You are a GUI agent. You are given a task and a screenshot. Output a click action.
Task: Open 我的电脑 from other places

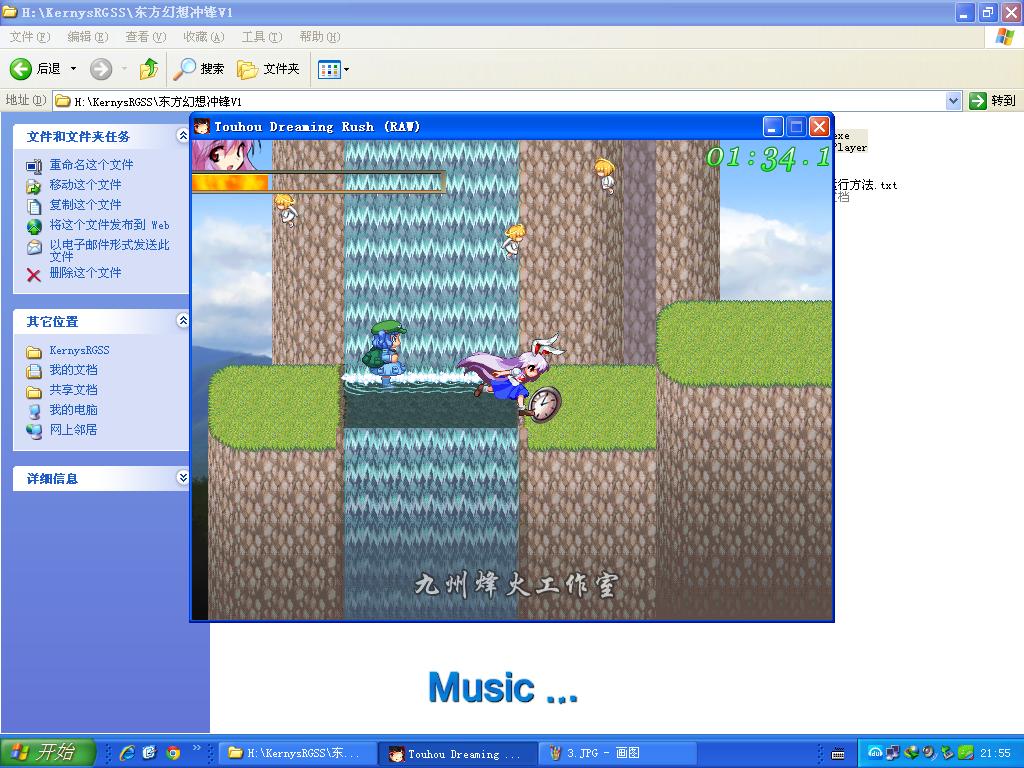74,409
